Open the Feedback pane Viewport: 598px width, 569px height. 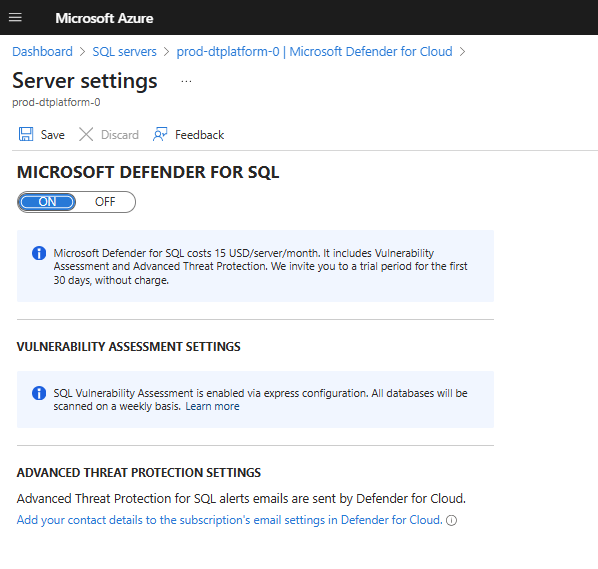(188, 135)
